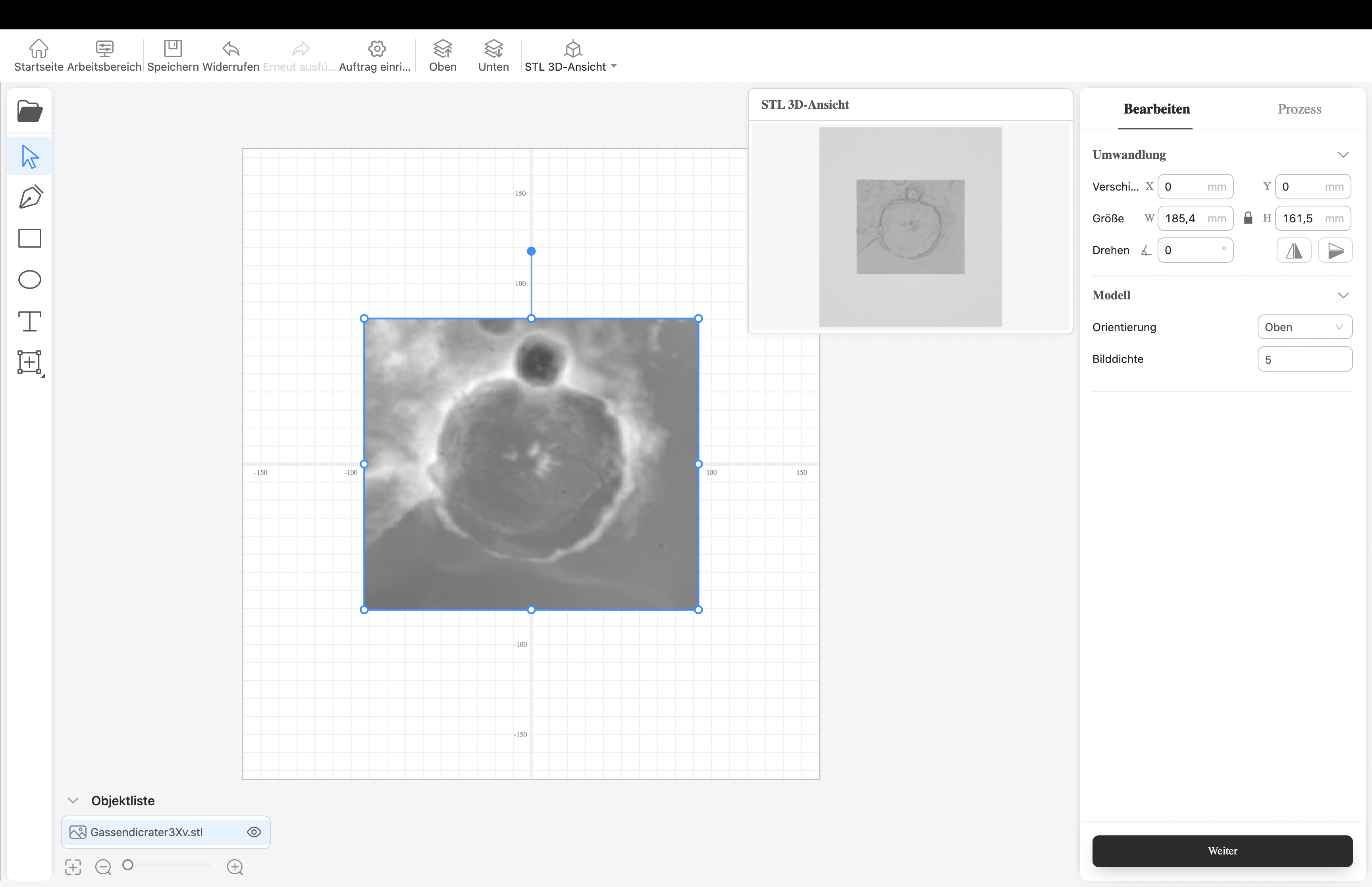Viewport: 1372px width, 887px height.
Task: Toggle the aspect ratio lock for size
Action: point(1248,218)
